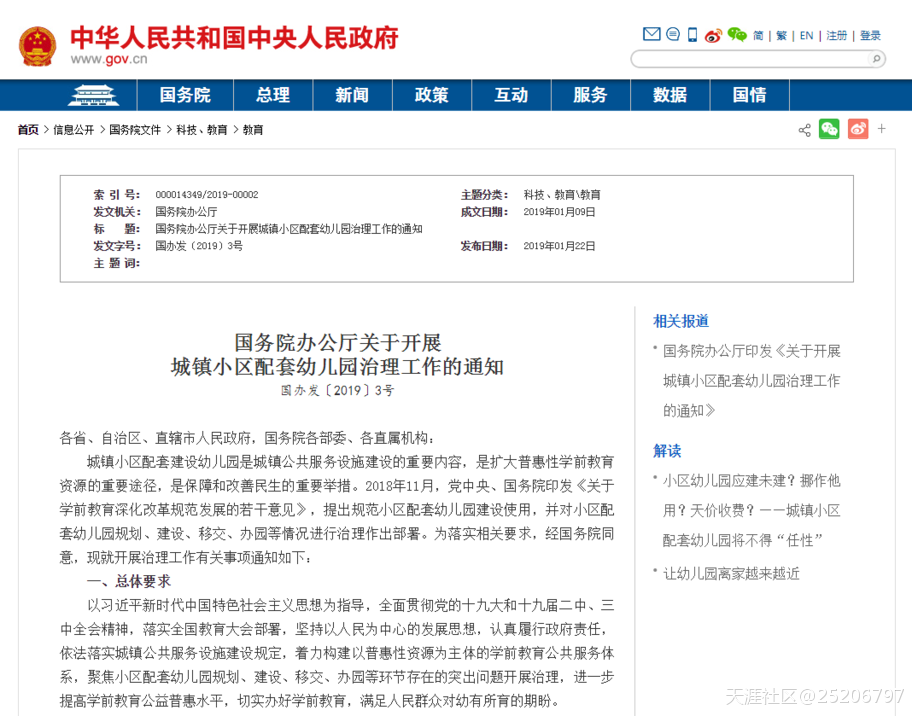Click the green WeChat icon in header
Screen dimensions: 912x716
[737, 35]
